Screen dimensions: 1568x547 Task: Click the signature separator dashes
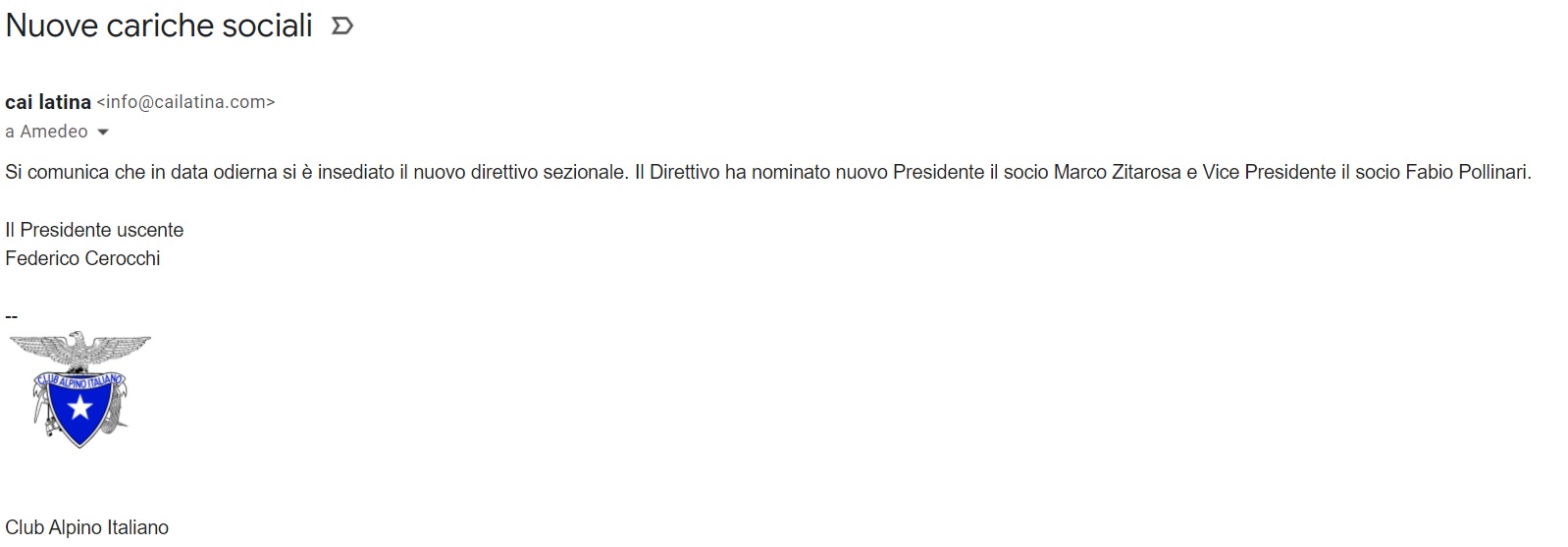pos(12,316)
